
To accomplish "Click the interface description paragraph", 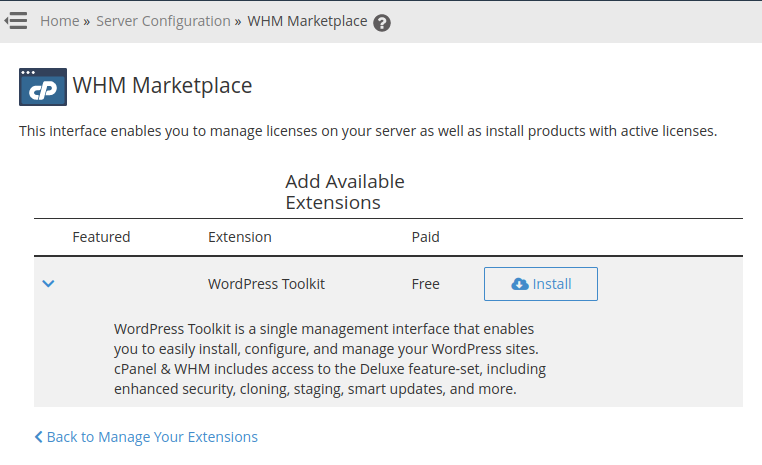I will click(x=368, y=131).
